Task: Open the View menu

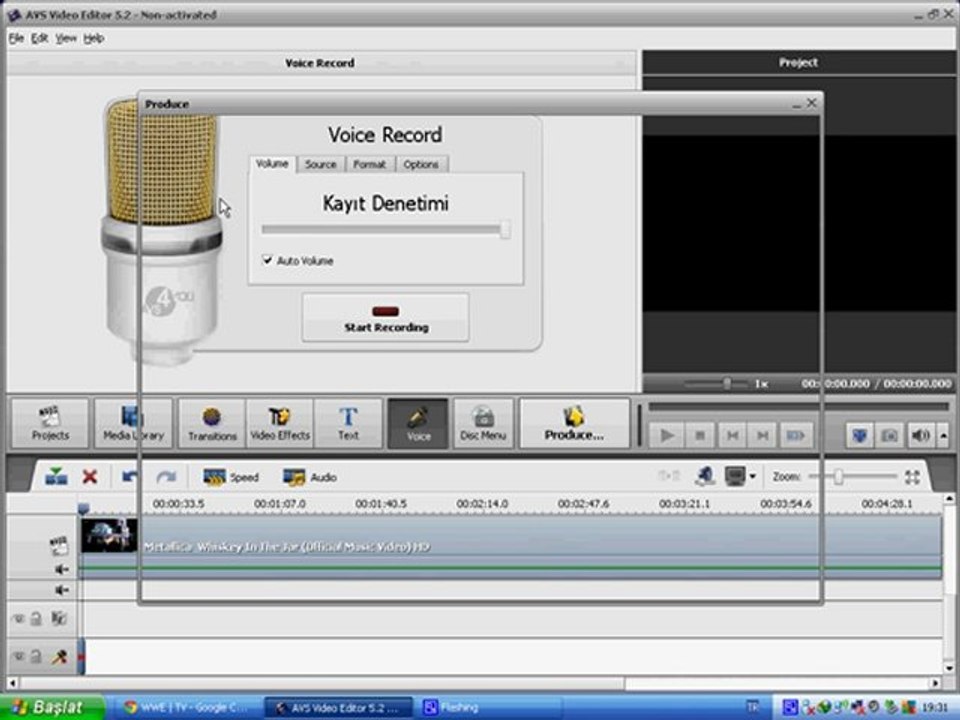Action: (66, 38)
